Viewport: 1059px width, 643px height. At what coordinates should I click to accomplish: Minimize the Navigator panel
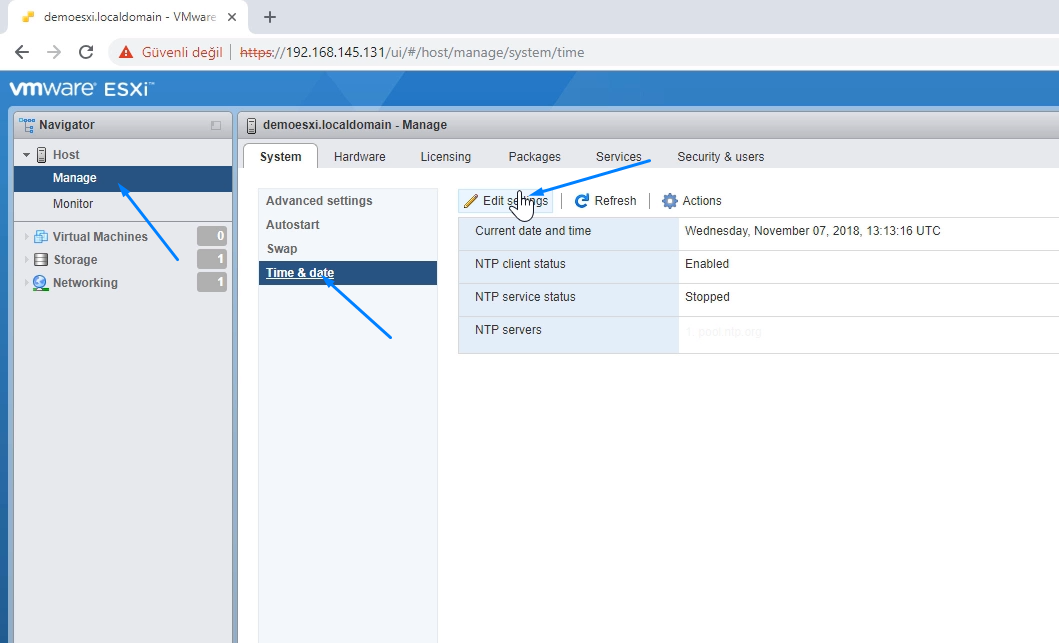[x=216, y=125]
